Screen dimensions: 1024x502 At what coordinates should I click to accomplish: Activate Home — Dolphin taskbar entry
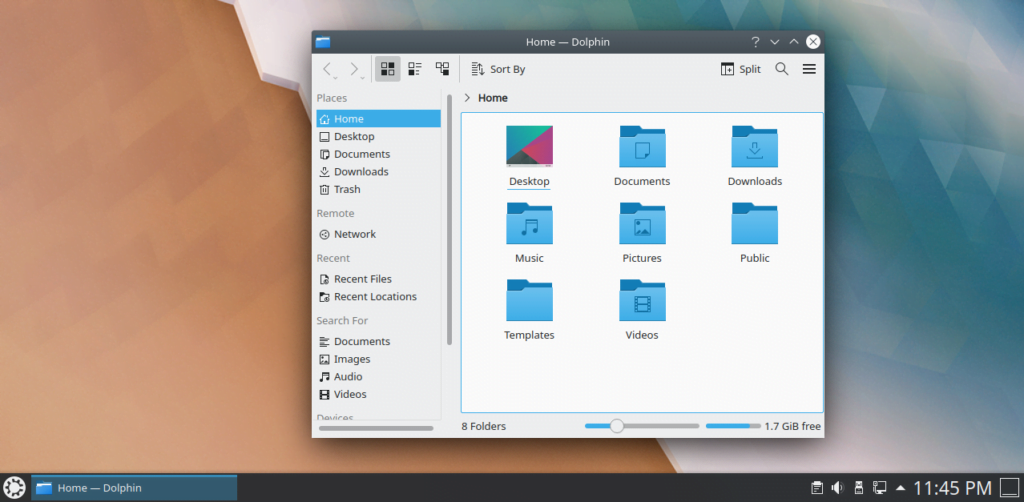134,488
